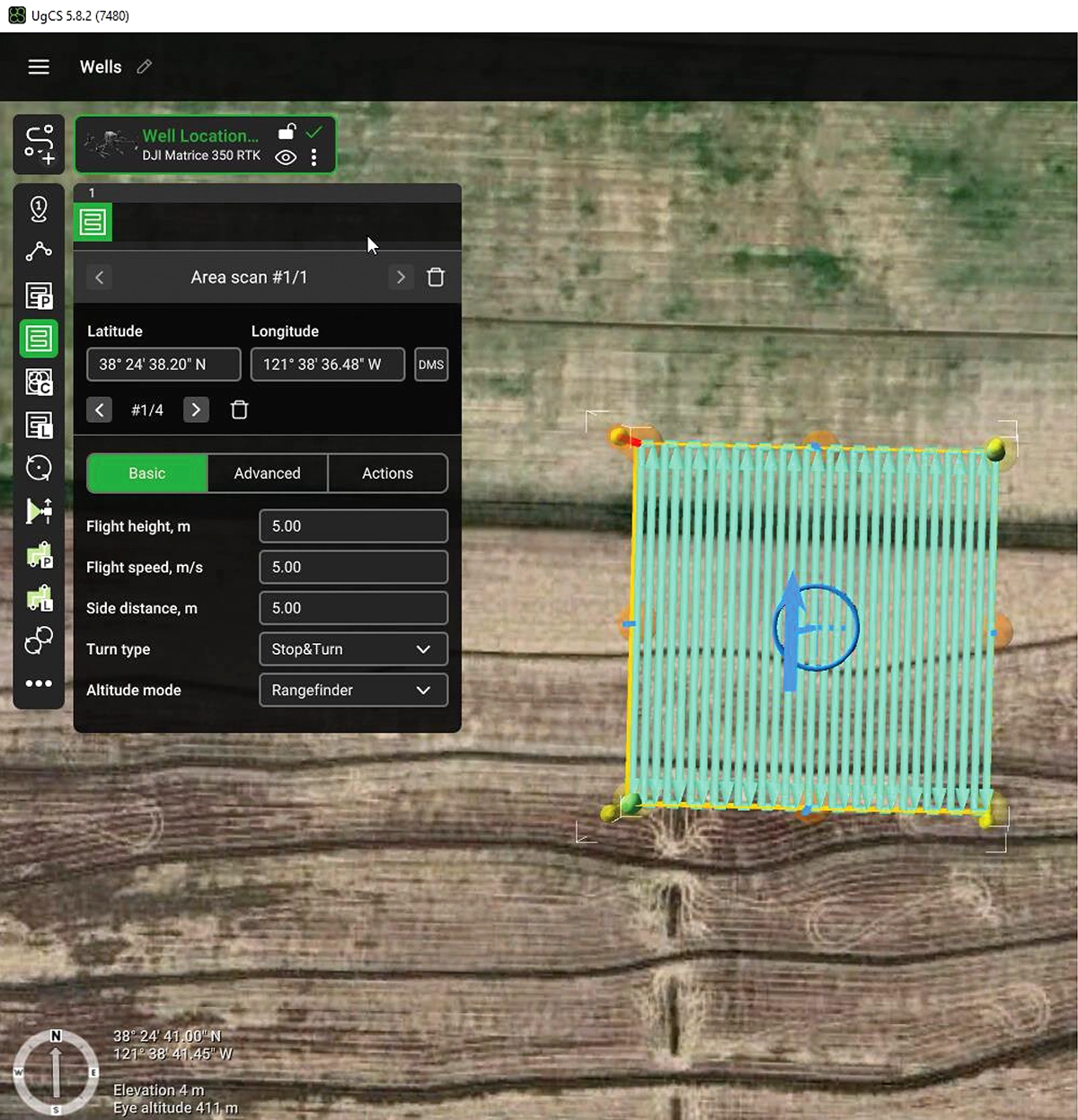
Task: Open the Turn type dropdown
Action: pos(353,648)
